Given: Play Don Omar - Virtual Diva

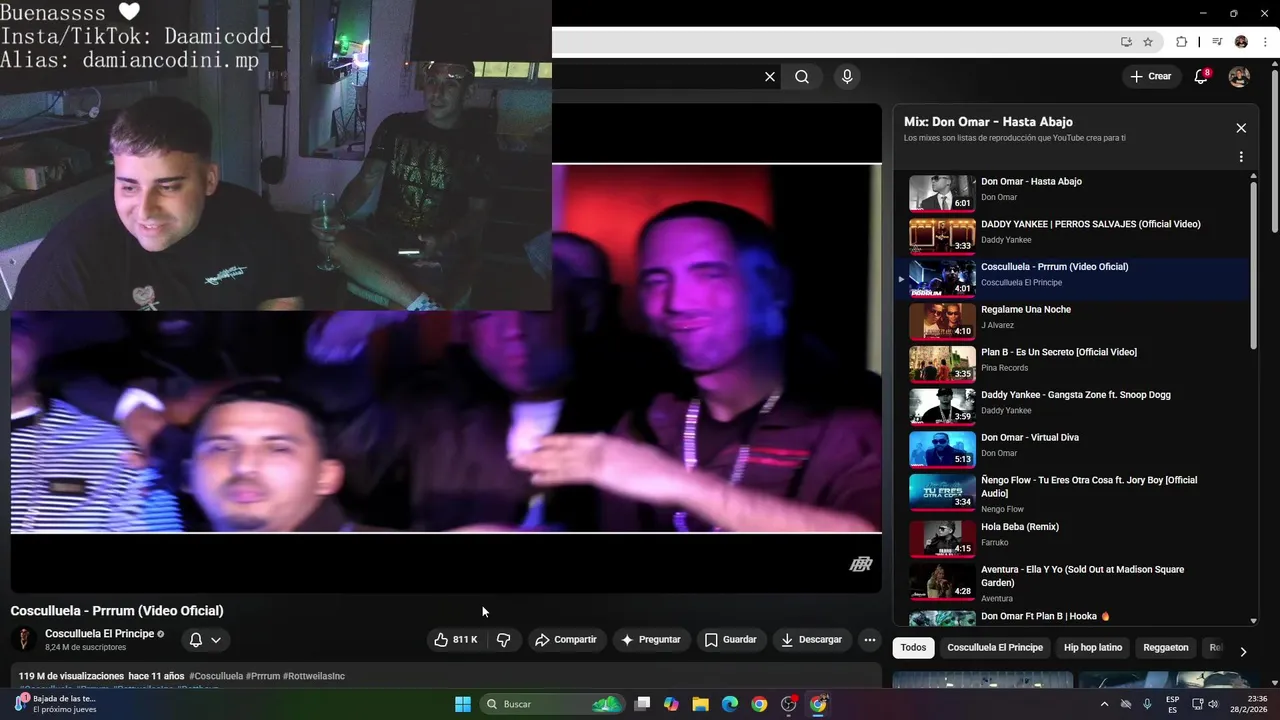Looking at the screenshot, I should 1073,449.
